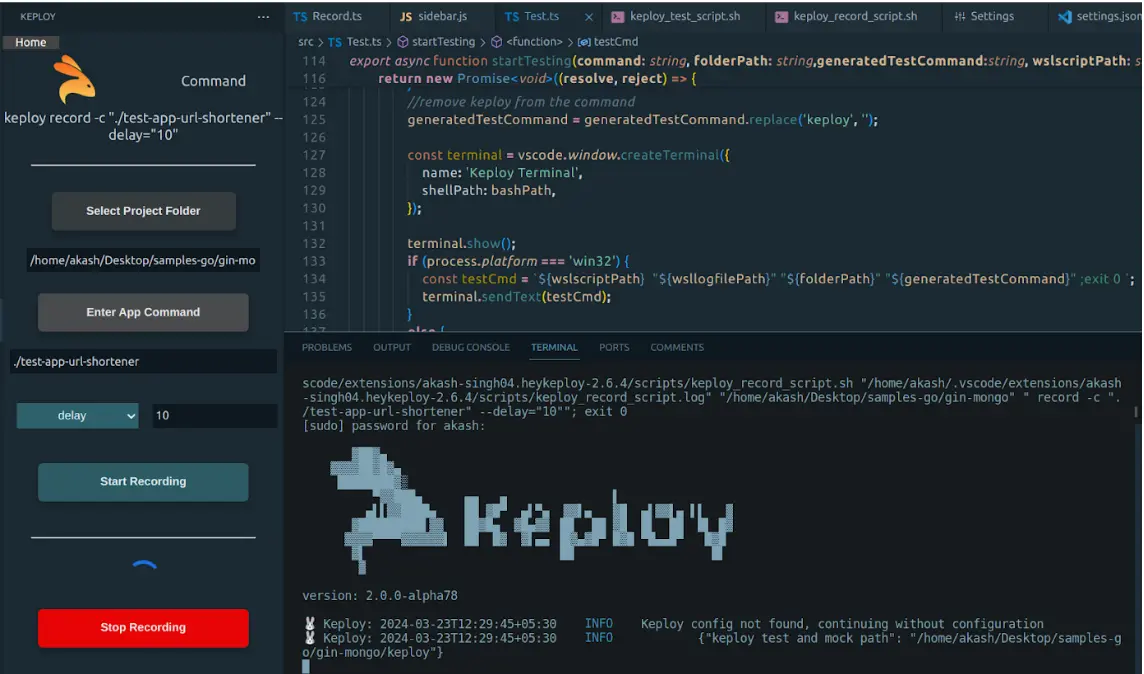The image size is (1144, 674).
Task: Click the Enter App Command button
Action: (x=143, y=312)
